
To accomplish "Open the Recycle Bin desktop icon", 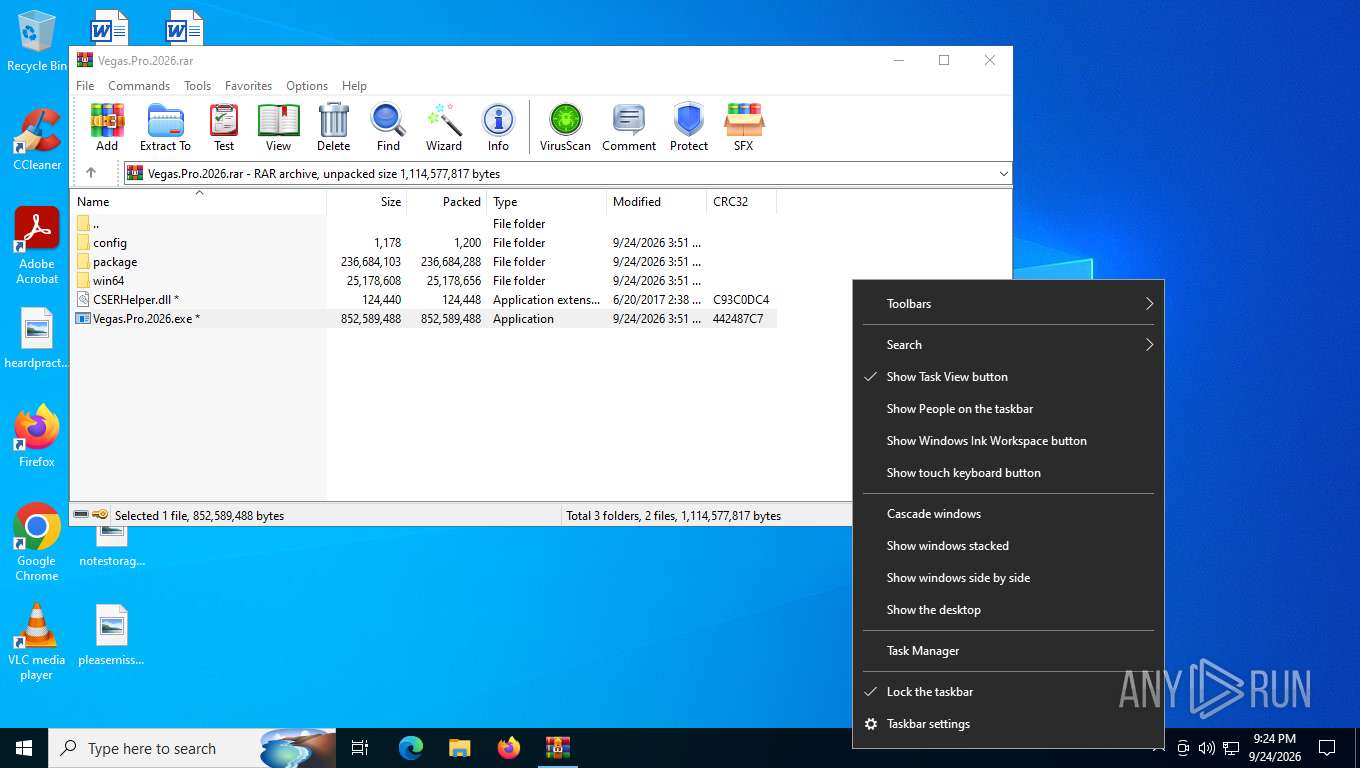I will point(37,40).
